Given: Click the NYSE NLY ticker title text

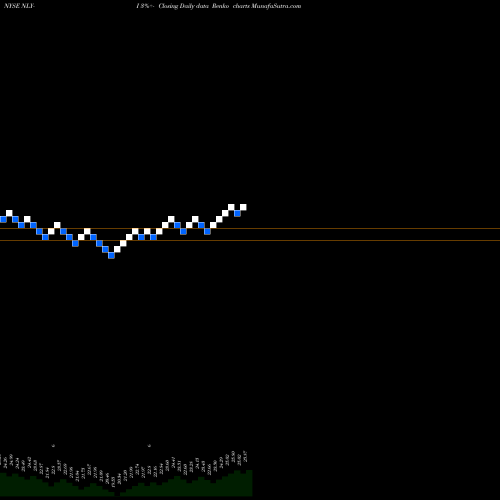Looking at the screenshot, I should click(19, 6).
